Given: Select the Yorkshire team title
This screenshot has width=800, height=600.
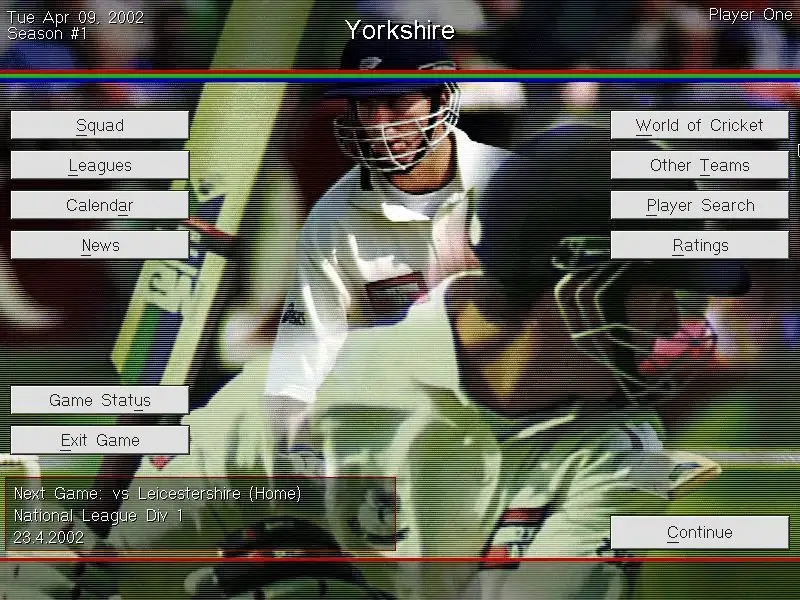Looking at the screenshot, I should point(399,30).
